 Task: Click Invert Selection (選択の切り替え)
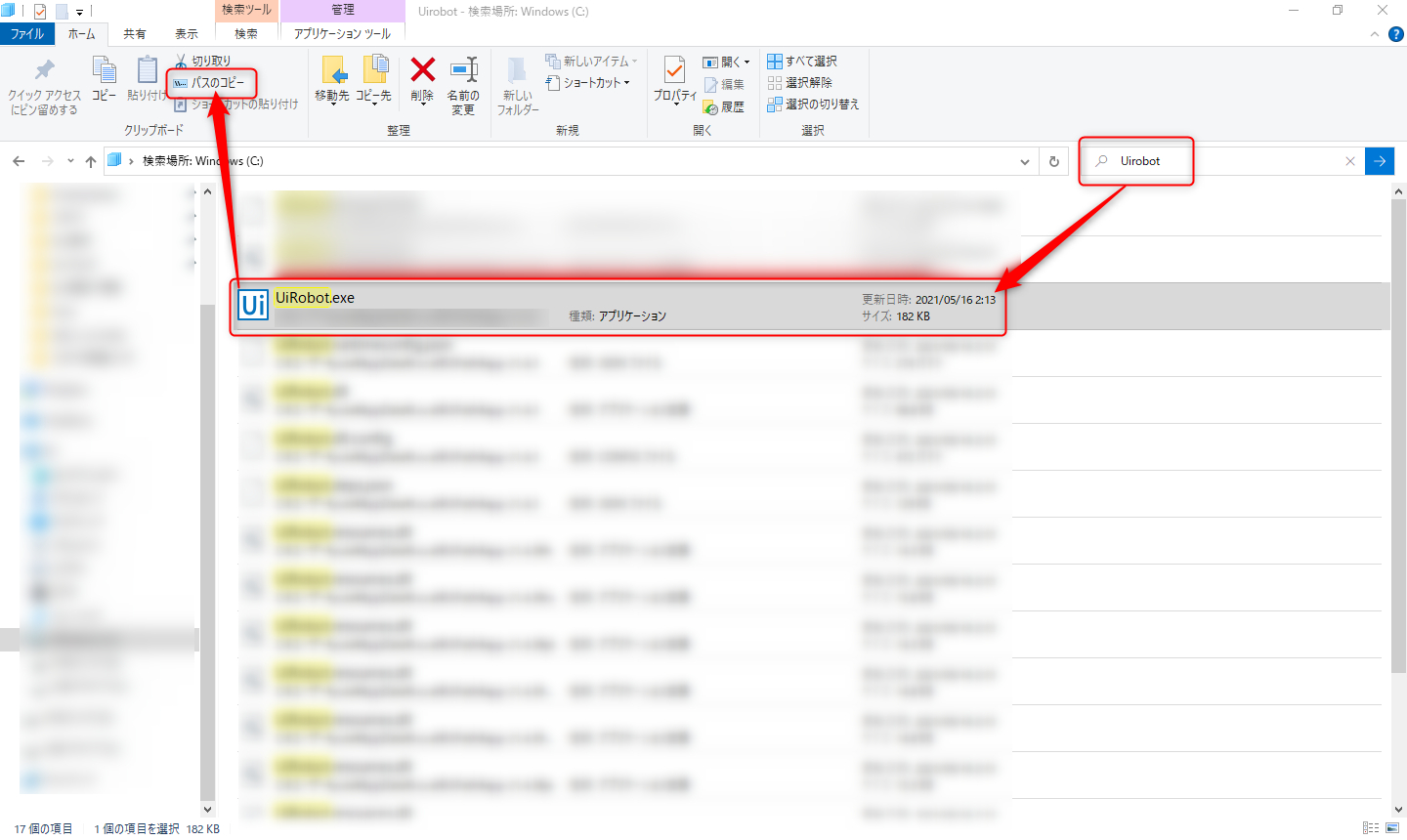point(813,104)
